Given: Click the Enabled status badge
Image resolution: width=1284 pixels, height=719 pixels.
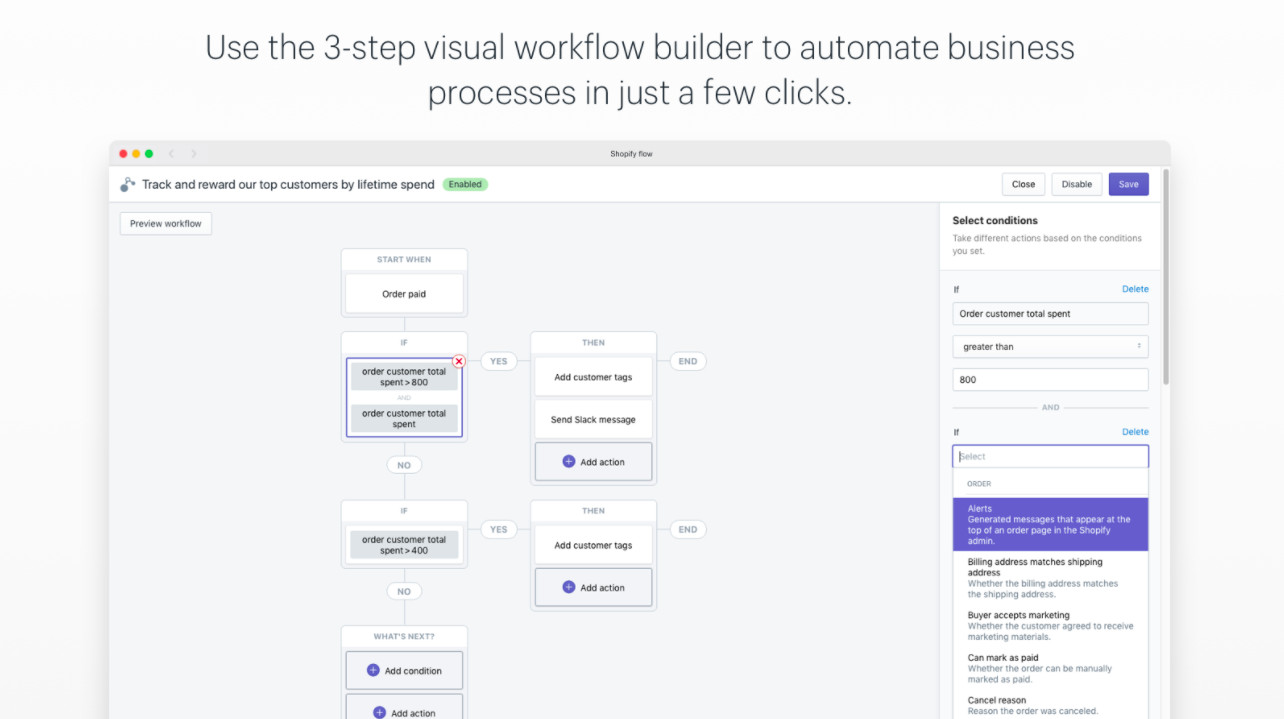Looking at the screenshot, I should [x=465, y=184].
